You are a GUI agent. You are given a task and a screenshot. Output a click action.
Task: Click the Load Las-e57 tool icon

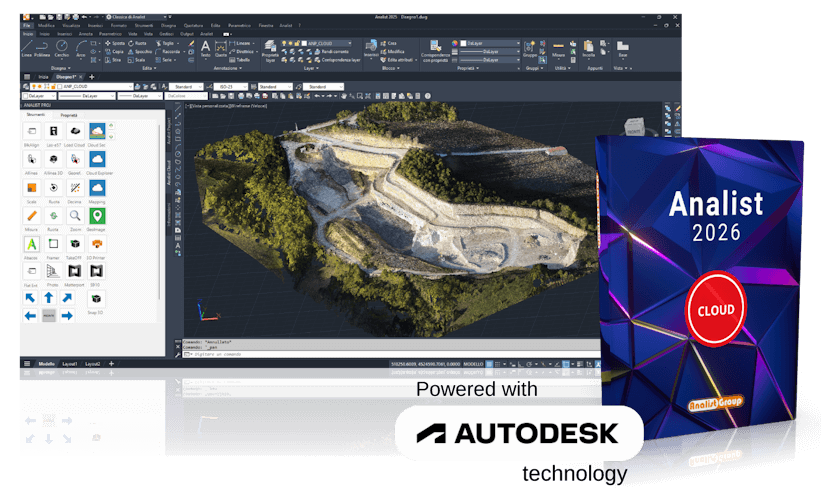53,131
